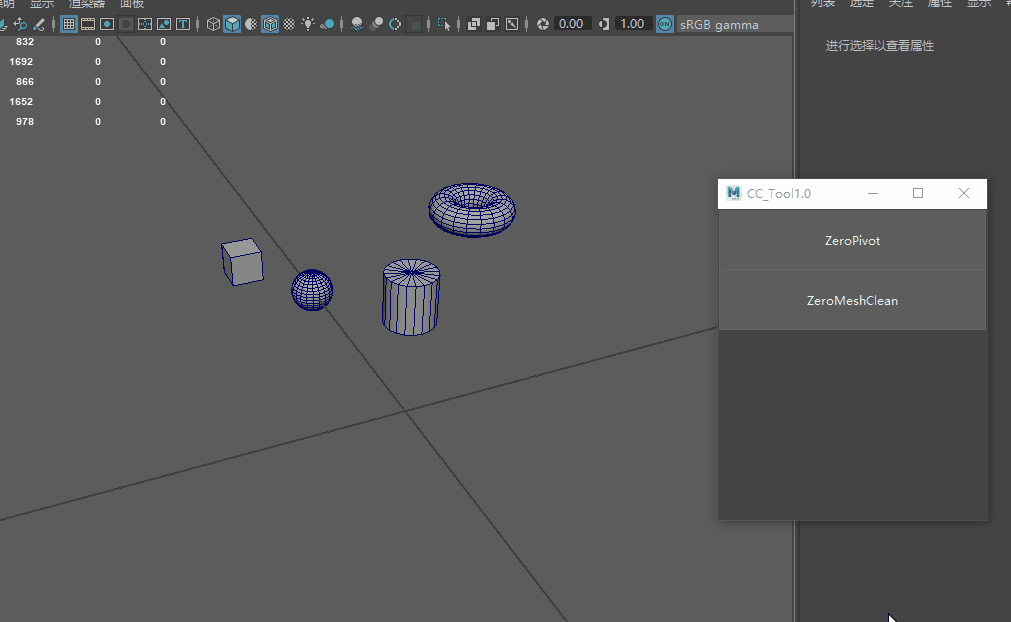Open the 渲染器 viewport menu
Image resolution: width=1011 pixels, height=622 pixels.
coord(86,4)
